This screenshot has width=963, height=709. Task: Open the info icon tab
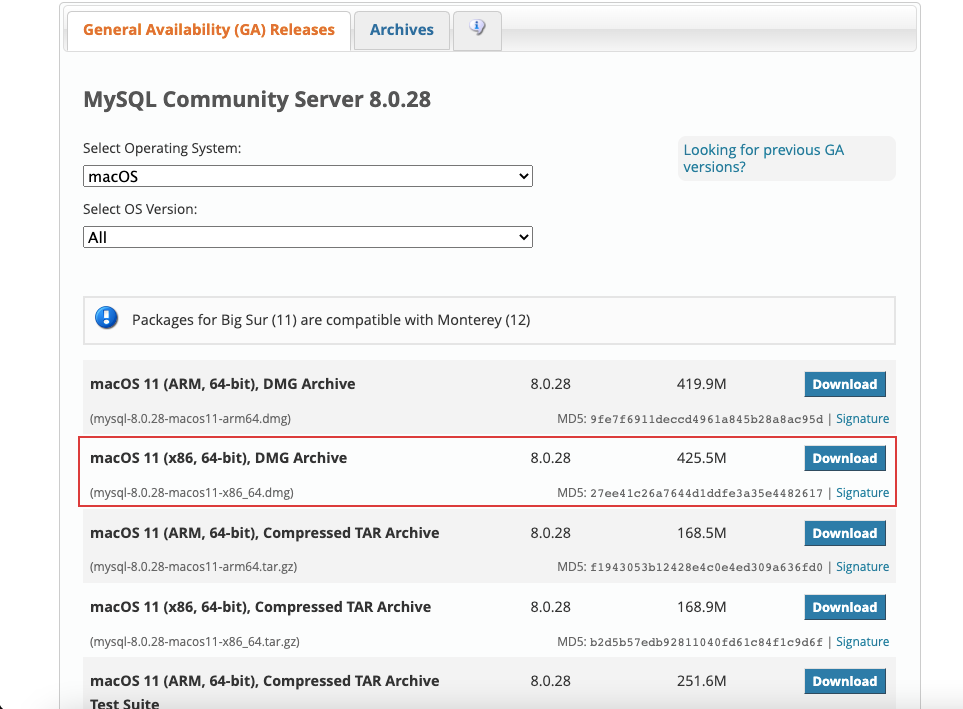[x=477, y=29]
